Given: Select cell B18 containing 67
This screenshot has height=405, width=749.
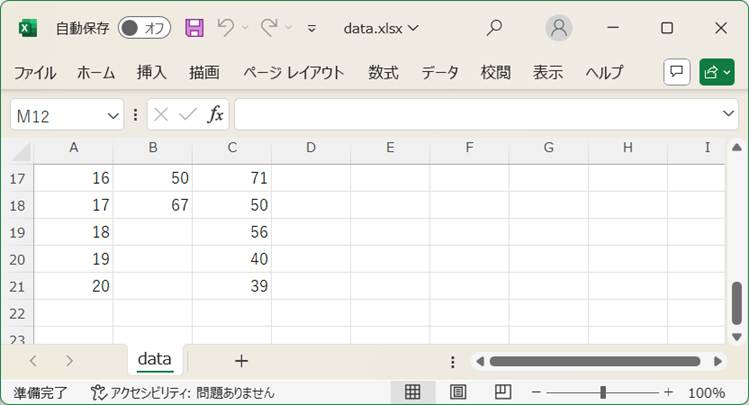Looking at the screenshot, I should click(x=152, y=205).
